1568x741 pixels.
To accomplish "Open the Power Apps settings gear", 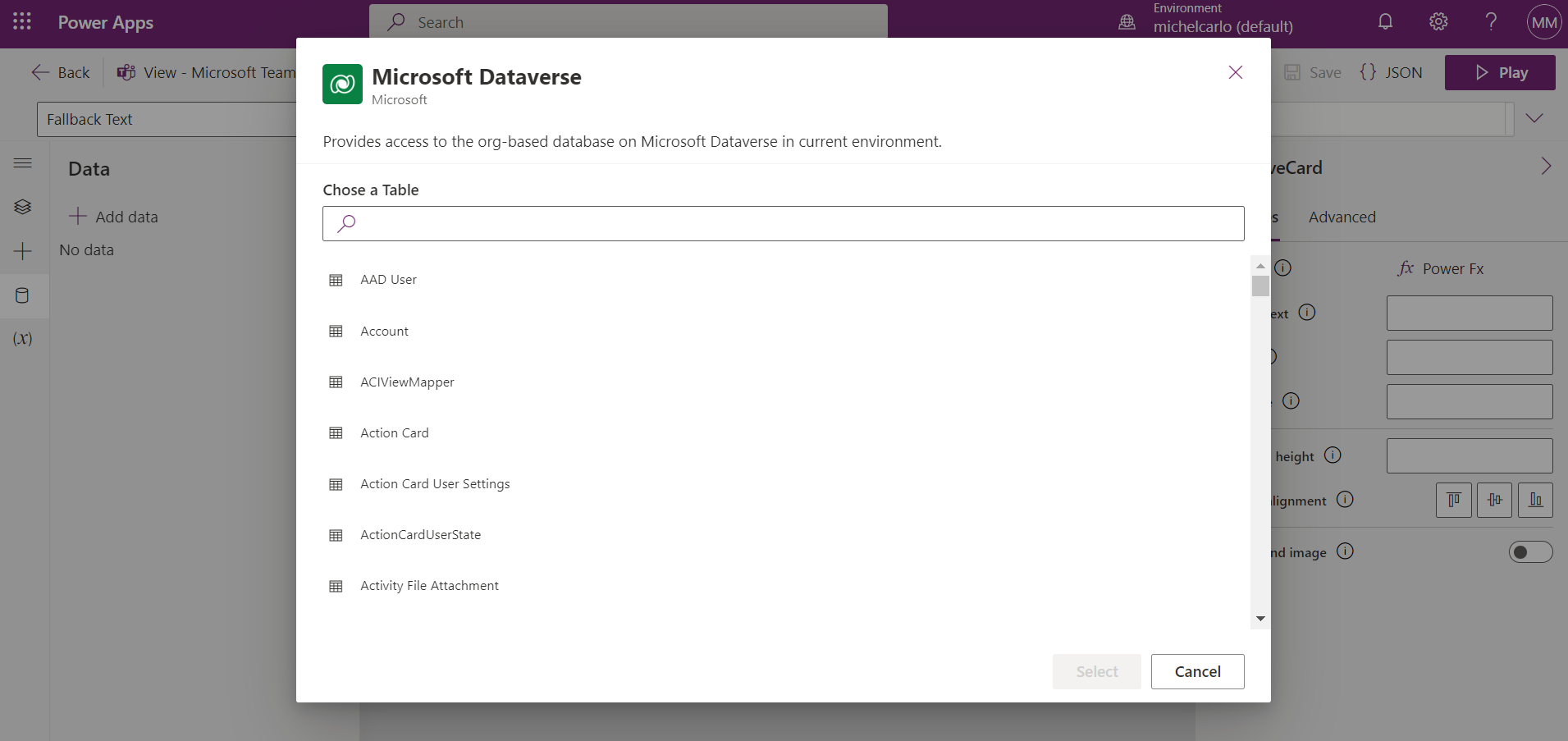I will coord(1438,22).
